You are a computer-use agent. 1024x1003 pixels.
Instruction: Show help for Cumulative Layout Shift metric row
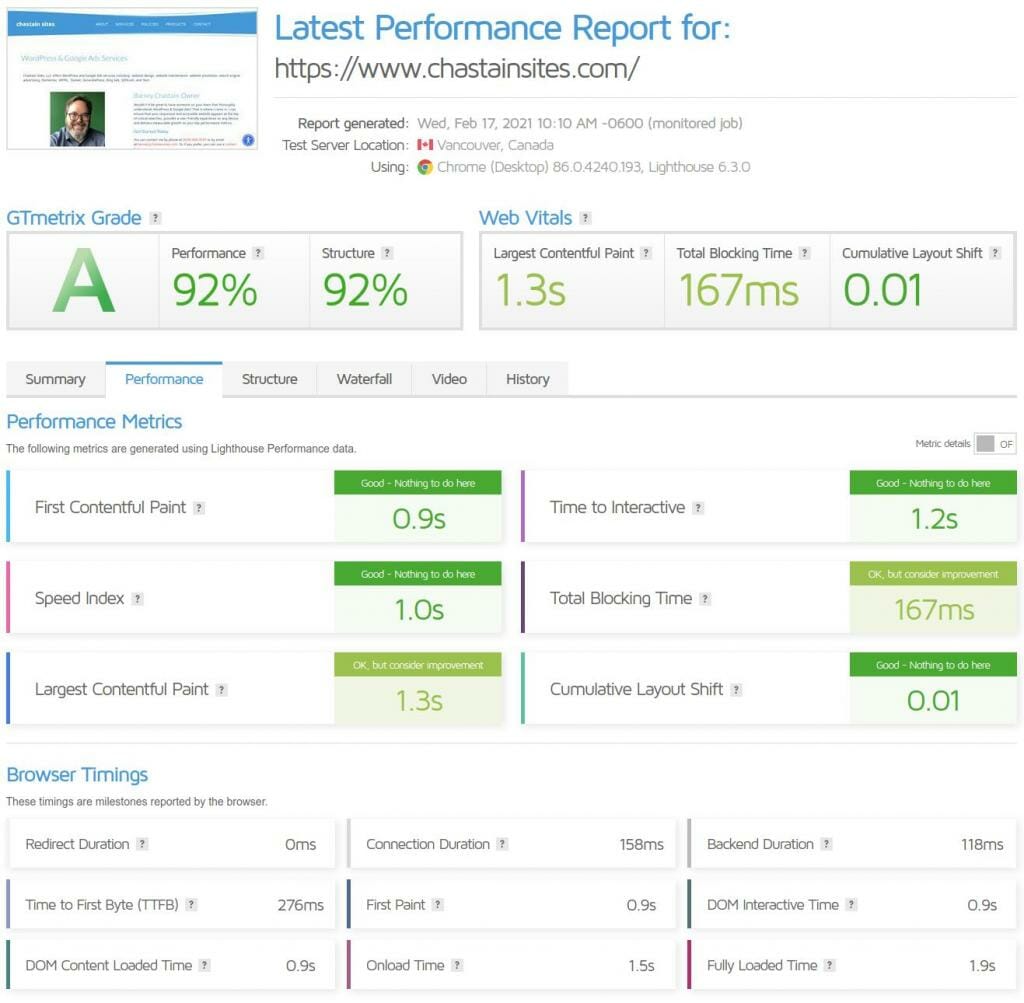pyautogui.click(x=736, y=690)
